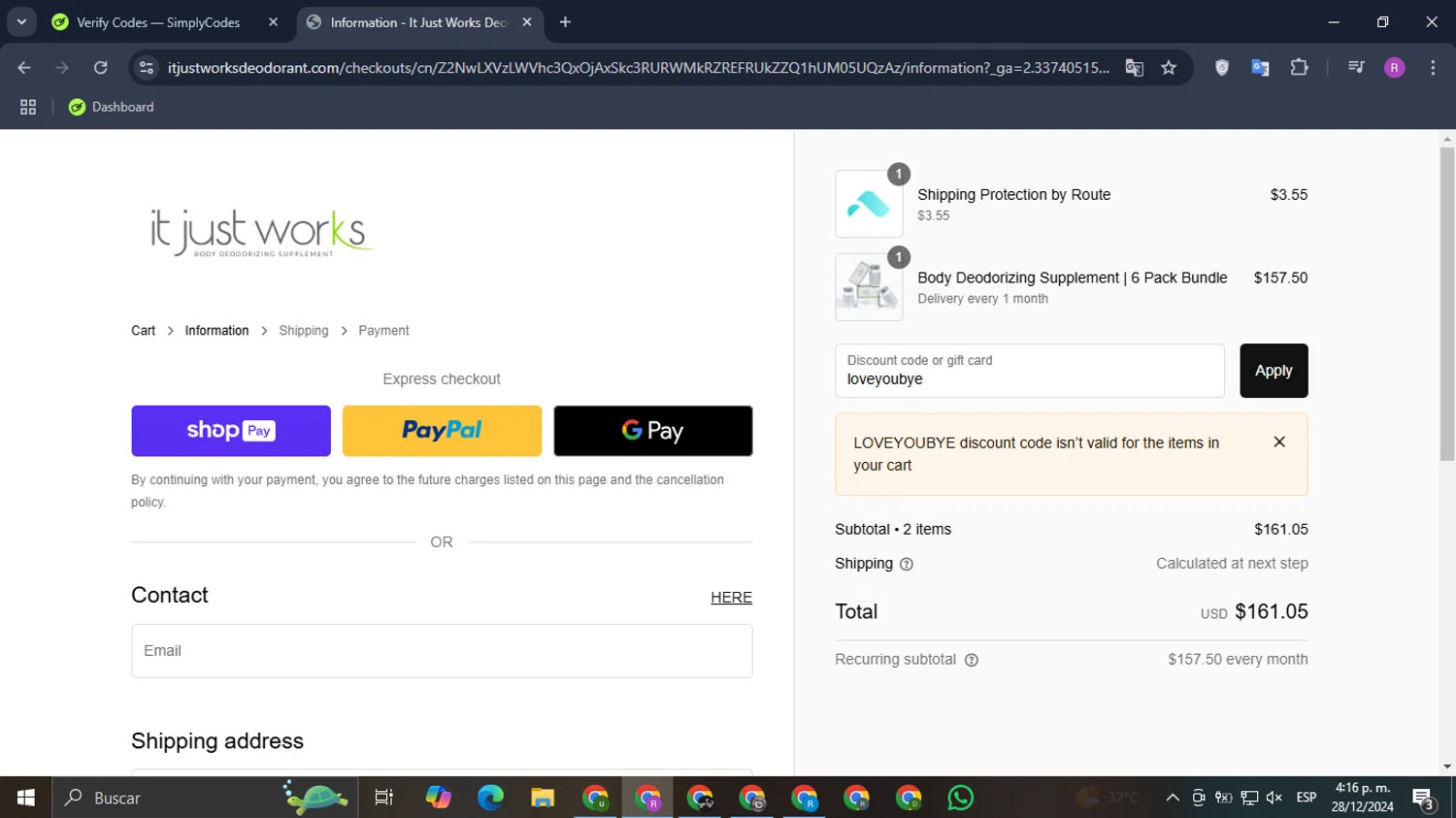View site information in address bar
This screenshot has height=818, width=1456.
147,68
